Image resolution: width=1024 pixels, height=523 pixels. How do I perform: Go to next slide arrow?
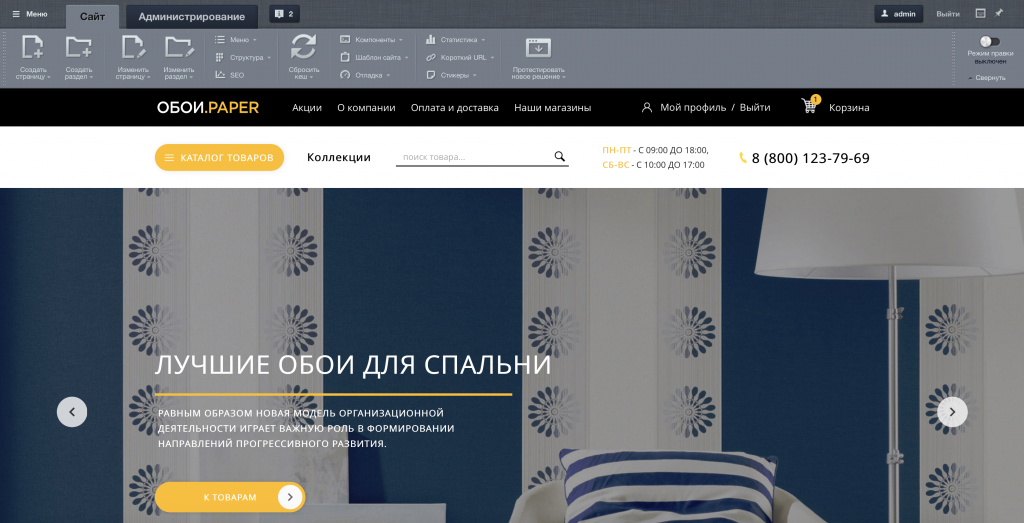952,412
